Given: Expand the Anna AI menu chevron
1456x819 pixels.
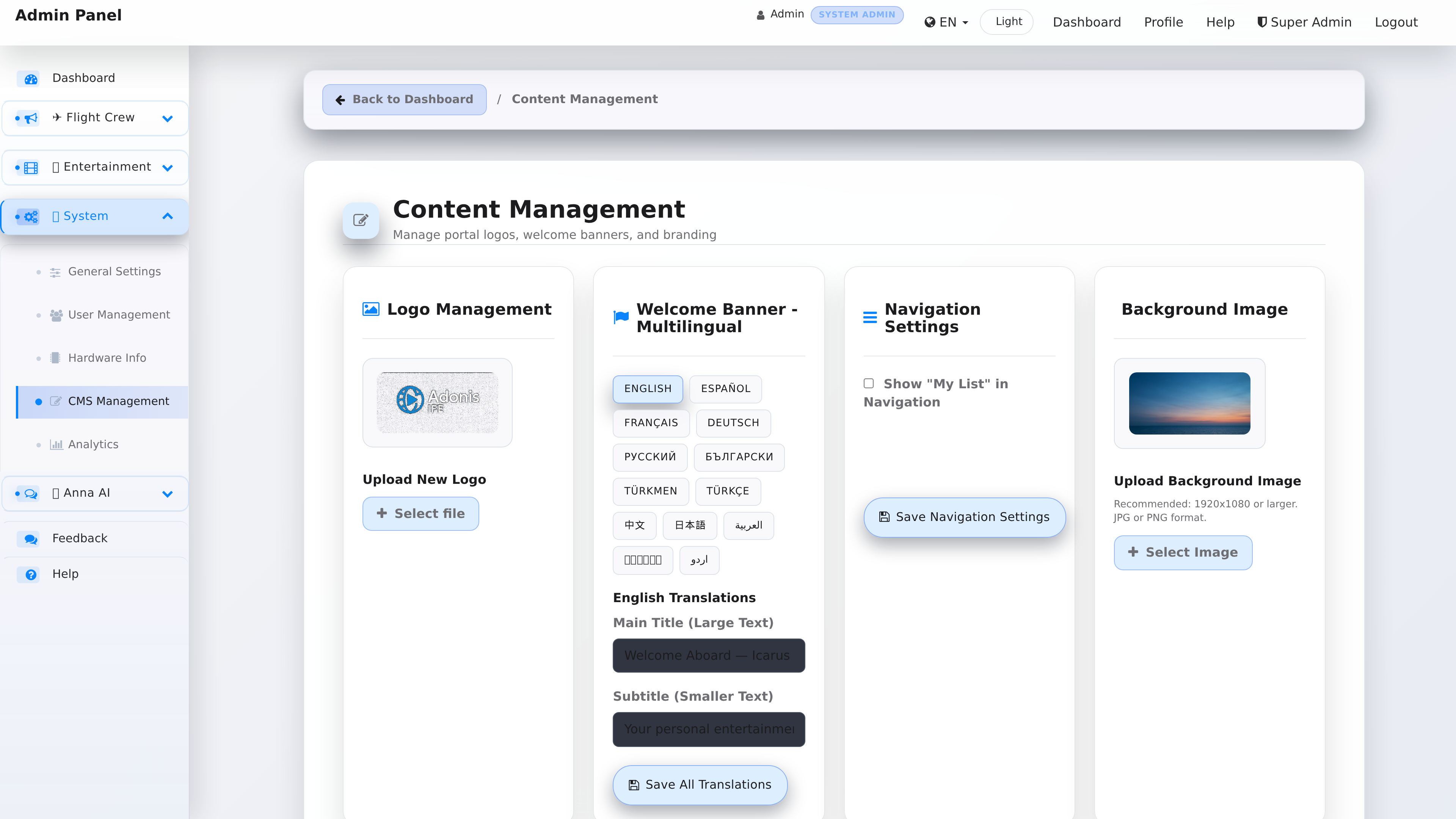Looking at the screenshot, I should pyautogui.click(x=167, y=494).
